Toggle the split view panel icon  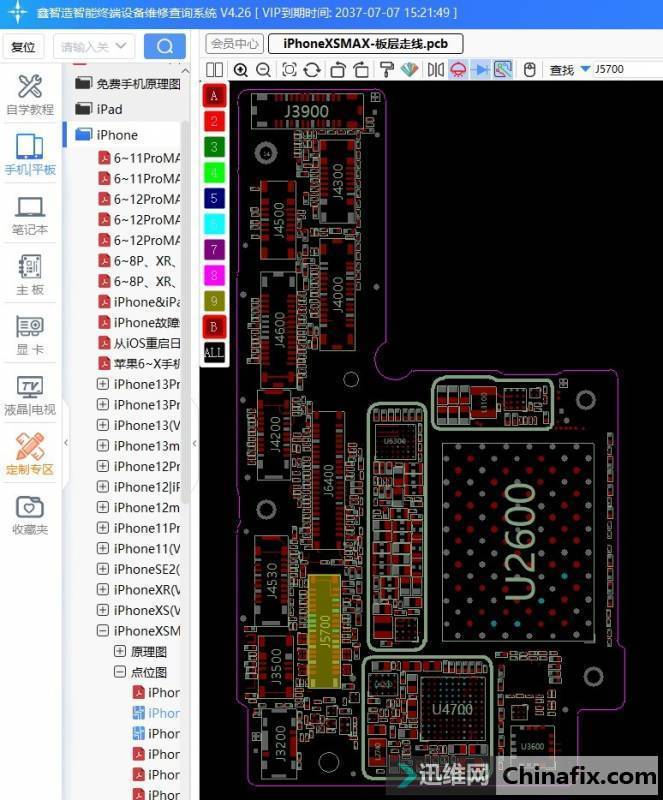pos(214,69)
